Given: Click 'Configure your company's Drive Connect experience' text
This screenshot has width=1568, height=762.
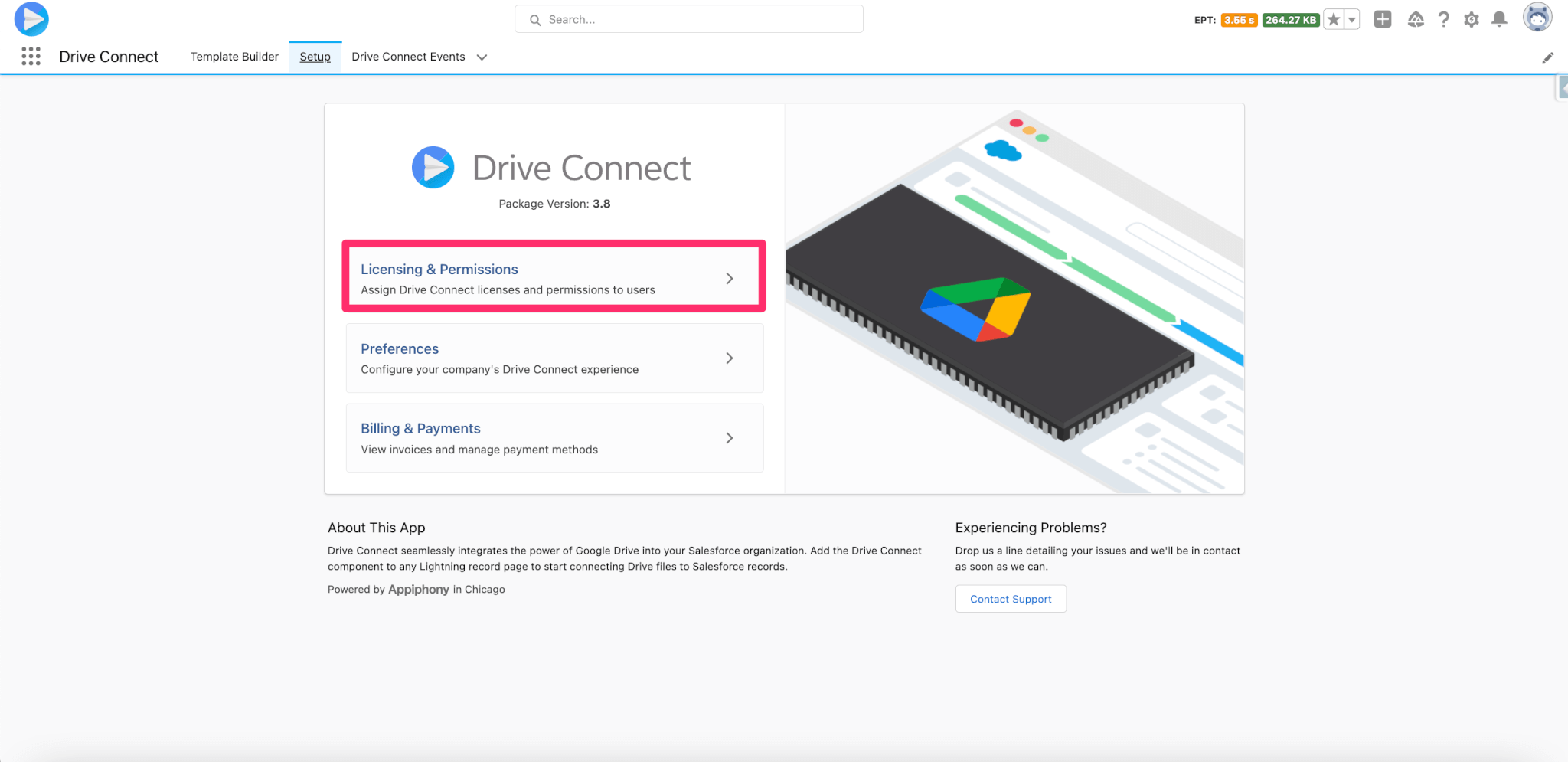Looking at the screenshot, I should click(499, 369).
